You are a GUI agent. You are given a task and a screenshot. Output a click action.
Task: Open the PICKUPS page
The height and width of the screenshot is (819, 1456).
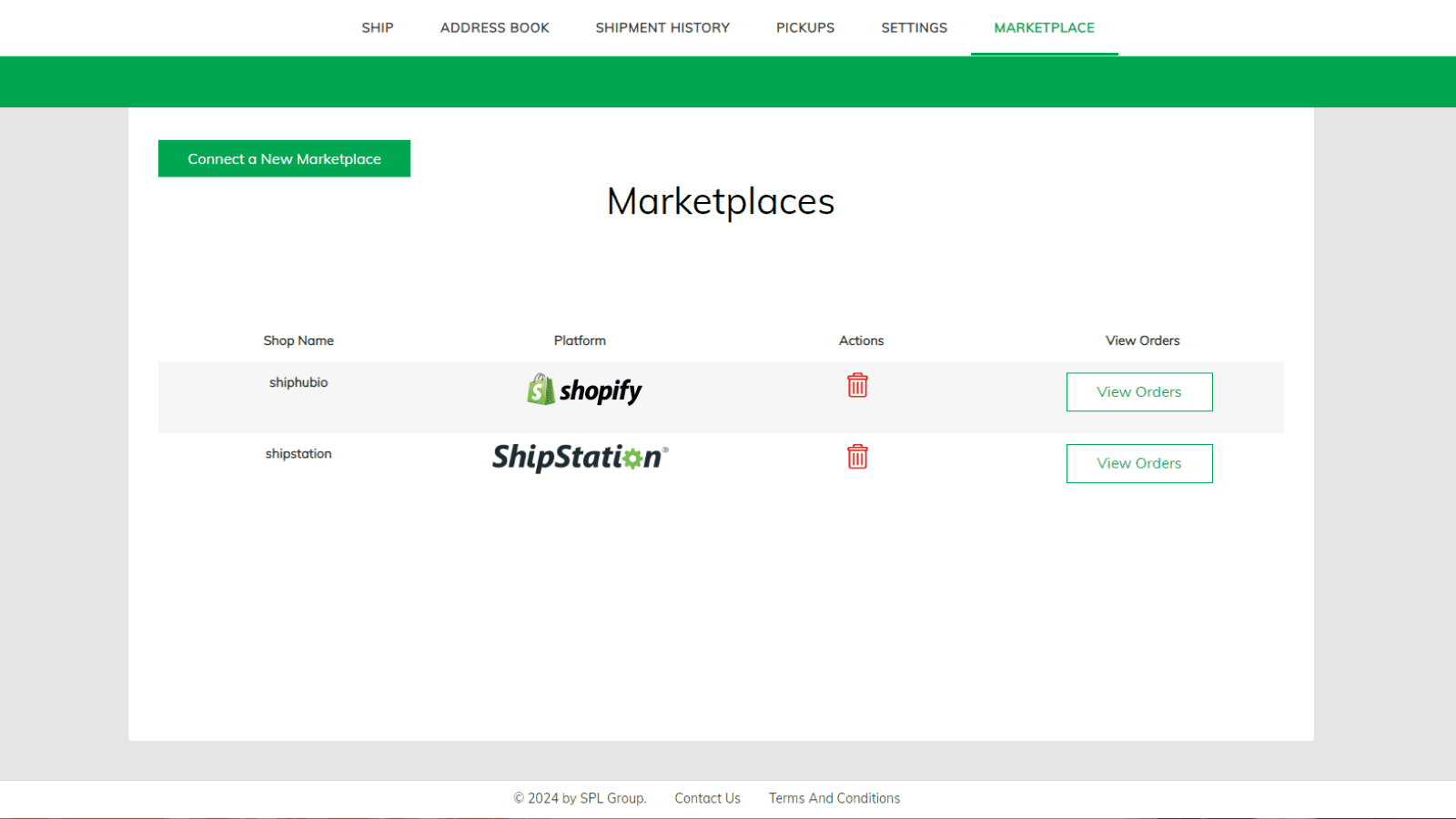pyautogui.click(x=804, y=27)
